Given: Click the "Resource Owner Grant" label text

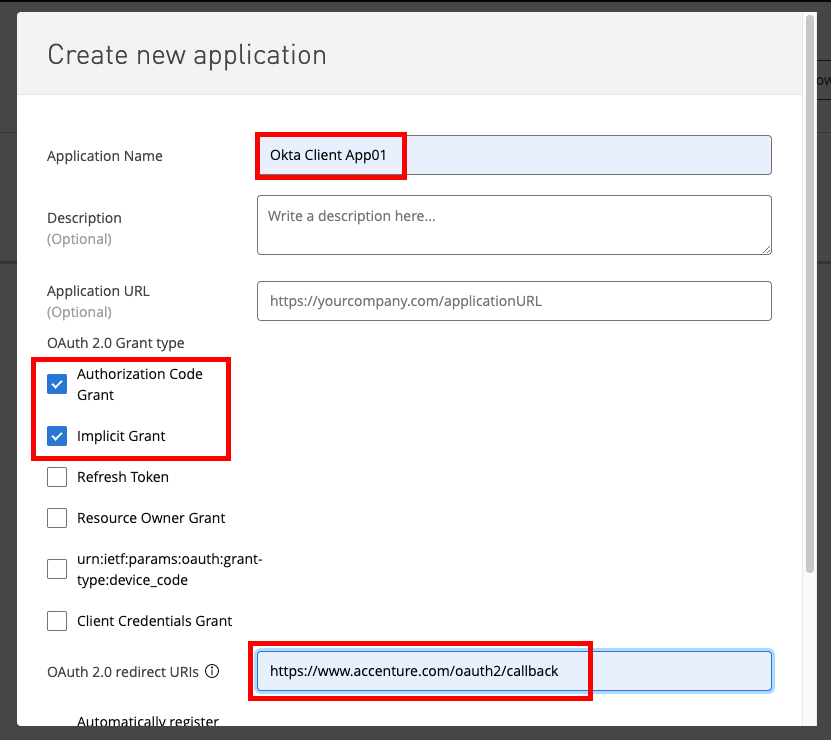Looking at the screenshot, I should coord(151,518).
